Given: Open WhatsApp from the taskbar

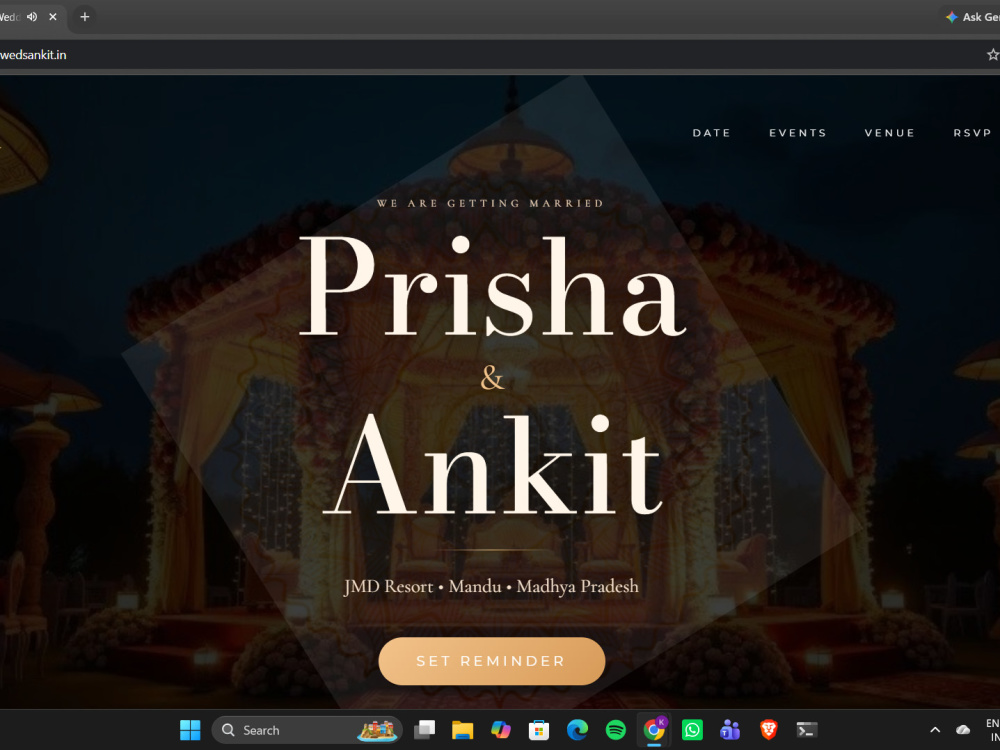Looking at the screenshot, I should (692, 730).
